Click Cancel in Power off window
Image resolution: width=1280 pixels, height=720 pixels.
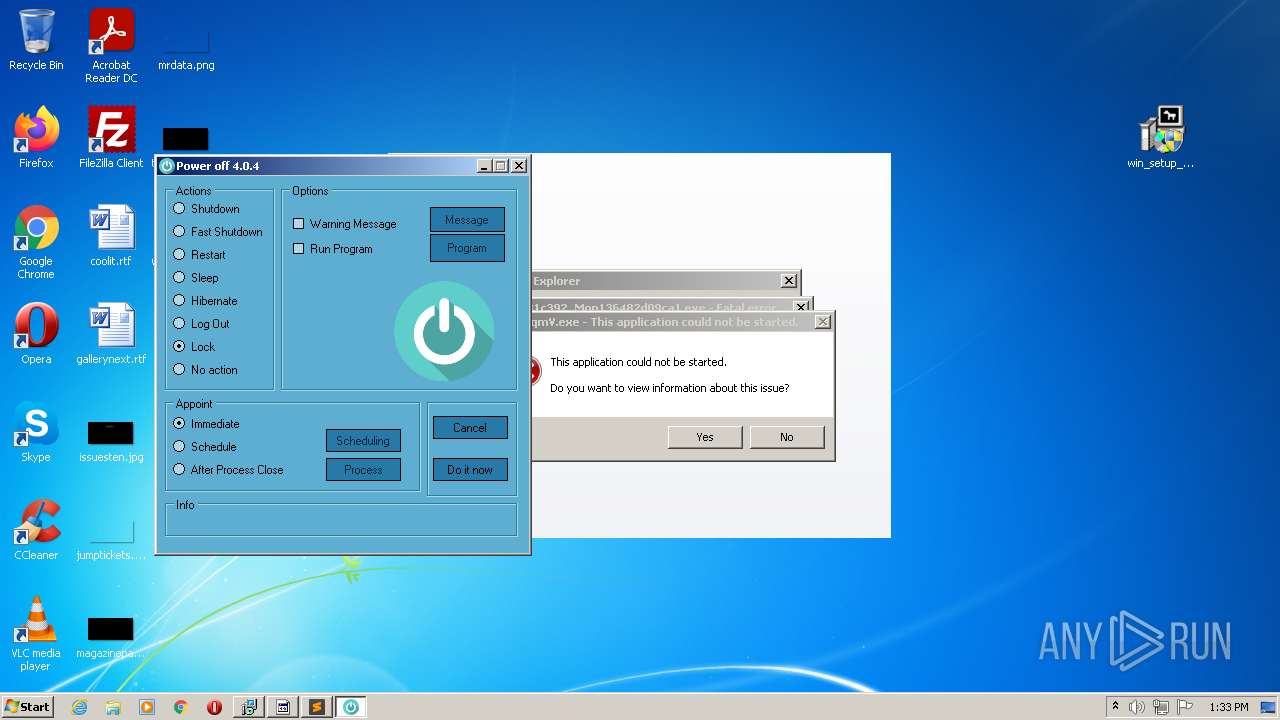(x=470, y=428)
